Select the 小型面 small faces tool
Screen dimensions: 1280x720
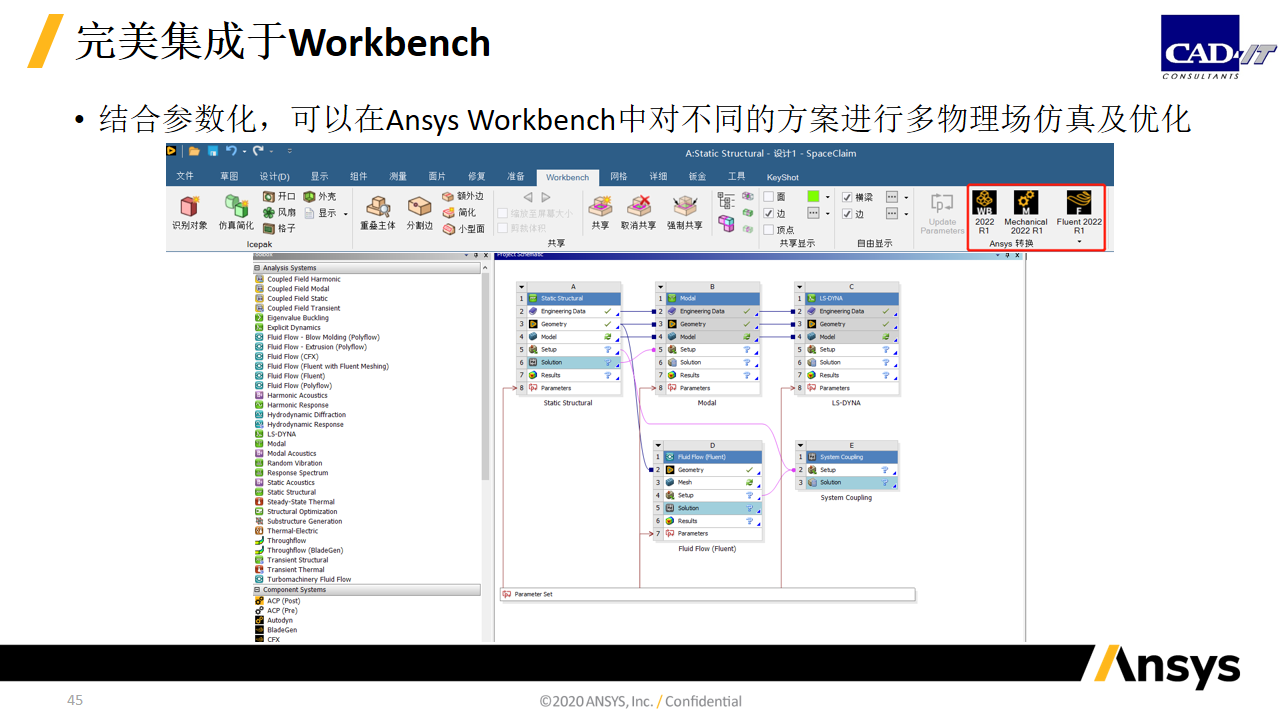point(463,228)
